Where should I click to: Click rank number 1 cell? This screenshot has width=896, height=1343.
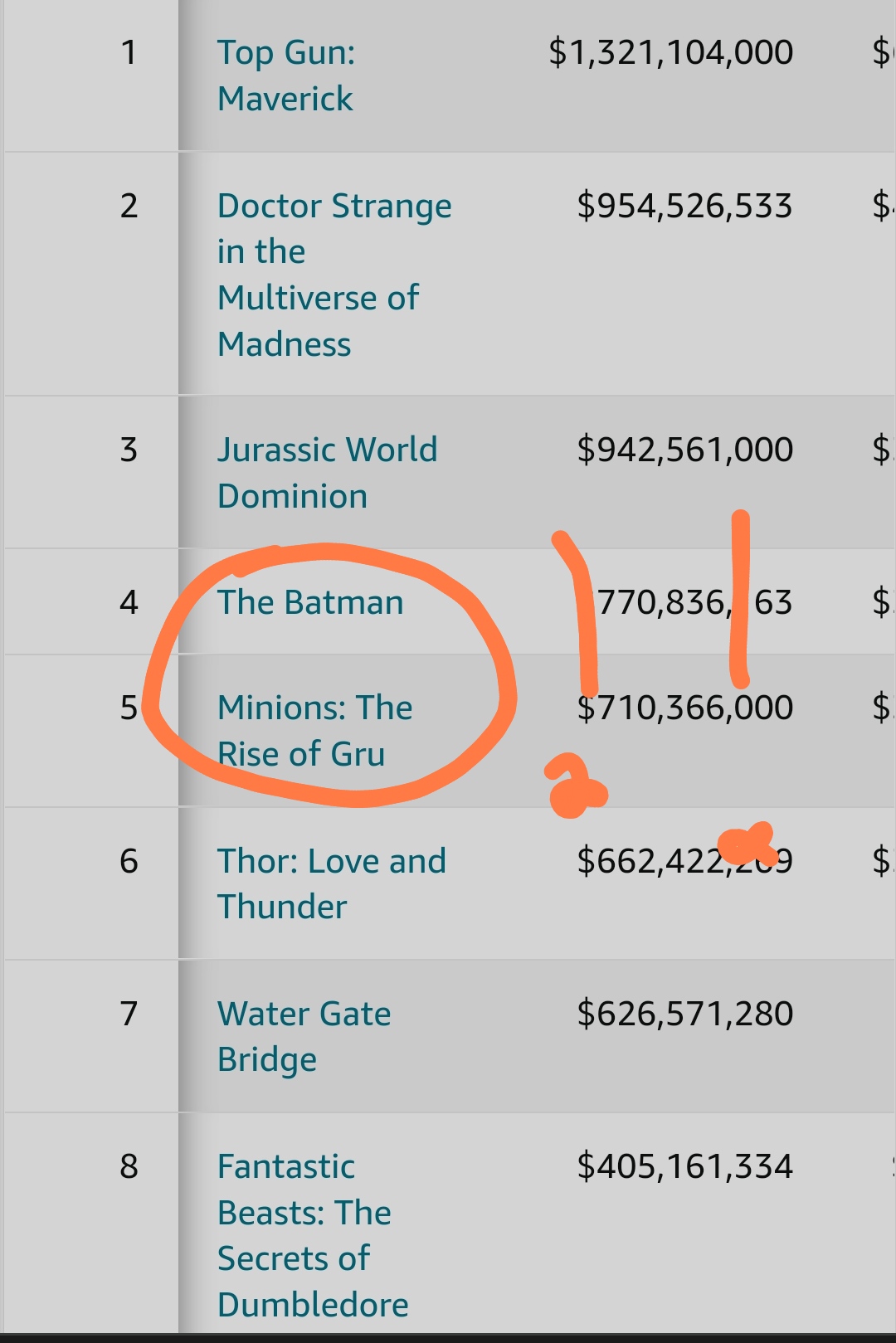129,52
